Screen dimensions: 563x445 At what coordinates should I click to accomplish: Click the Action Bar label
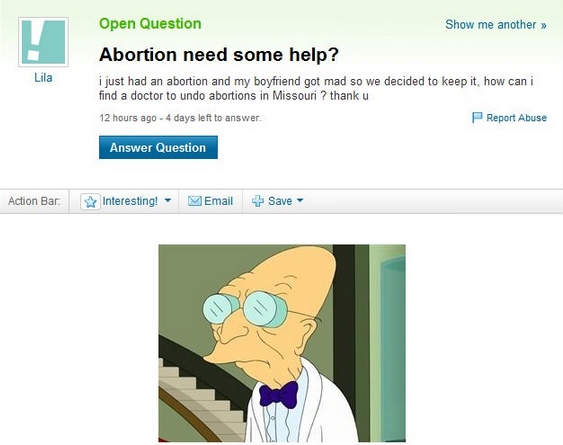pos(34,201)
